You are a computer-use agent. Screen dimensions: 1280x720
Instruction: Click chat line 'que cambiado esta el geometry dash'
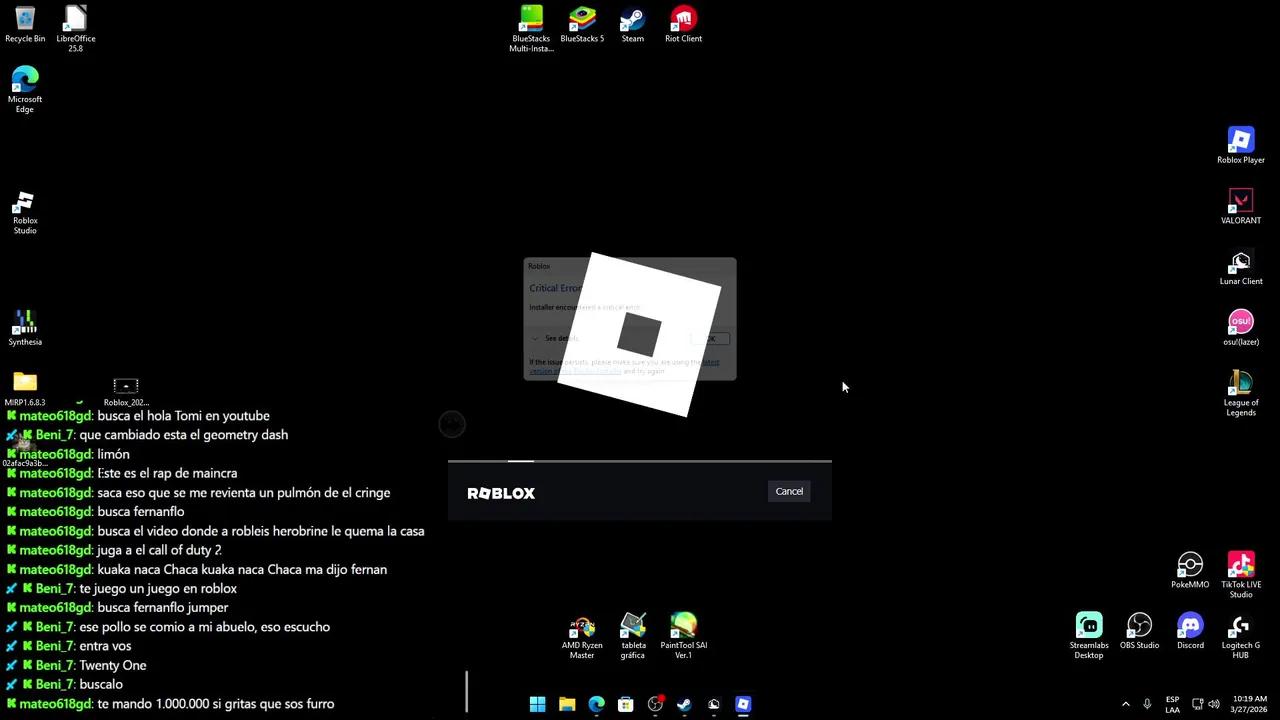point(183,435)
